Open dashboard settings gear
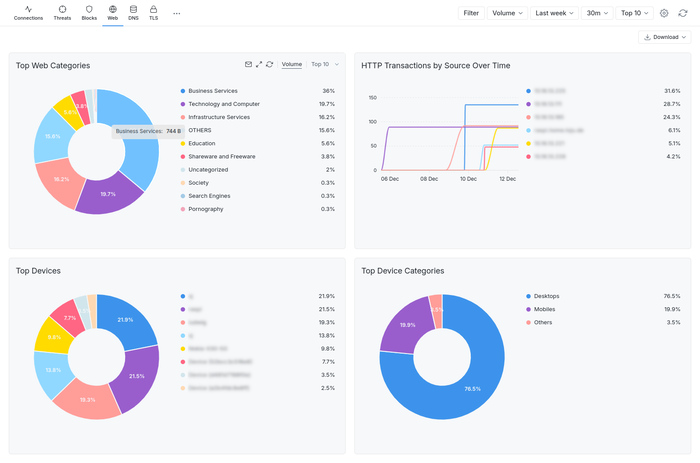The height and width of the screenshot is (463, 700). pyautogui.click(x=664, y=13)
